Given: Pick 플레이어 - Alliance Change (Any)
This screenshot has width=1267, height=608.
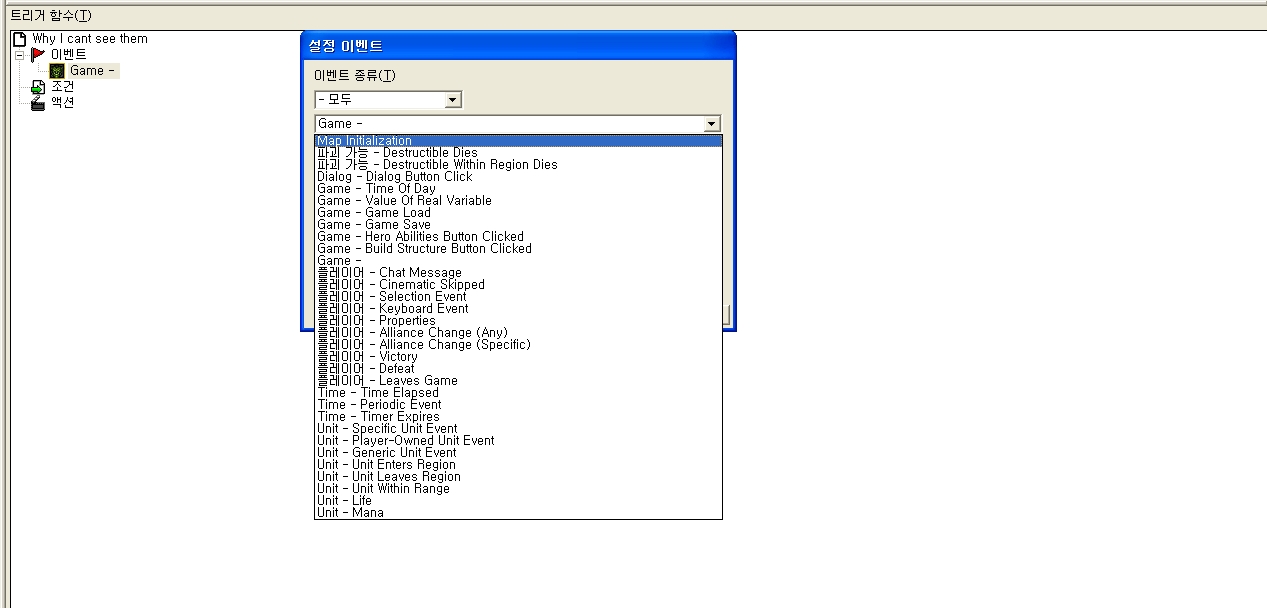Looking at the screenshot, I should click(x=518, y=333).
